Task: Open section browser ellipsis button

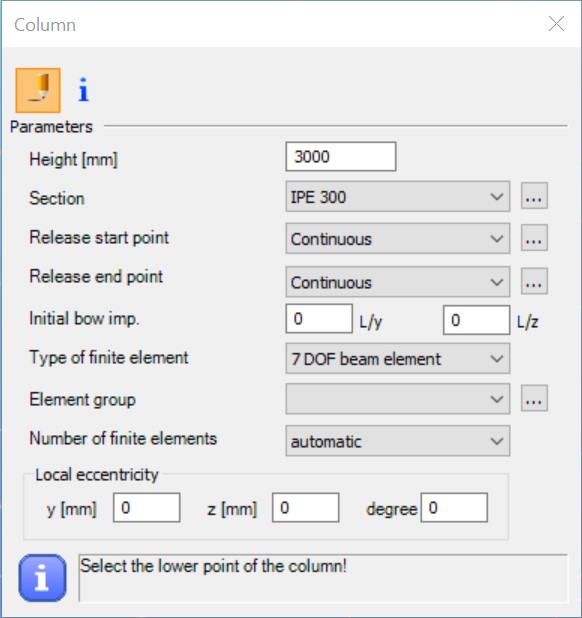Action: 534,195
